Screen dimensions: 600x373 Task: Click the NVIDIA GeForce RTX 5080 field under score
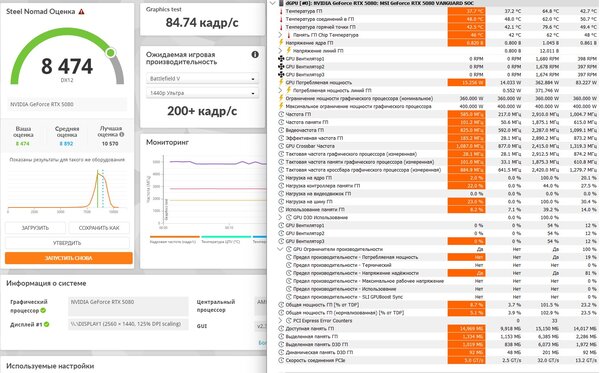tap(67, 104)
